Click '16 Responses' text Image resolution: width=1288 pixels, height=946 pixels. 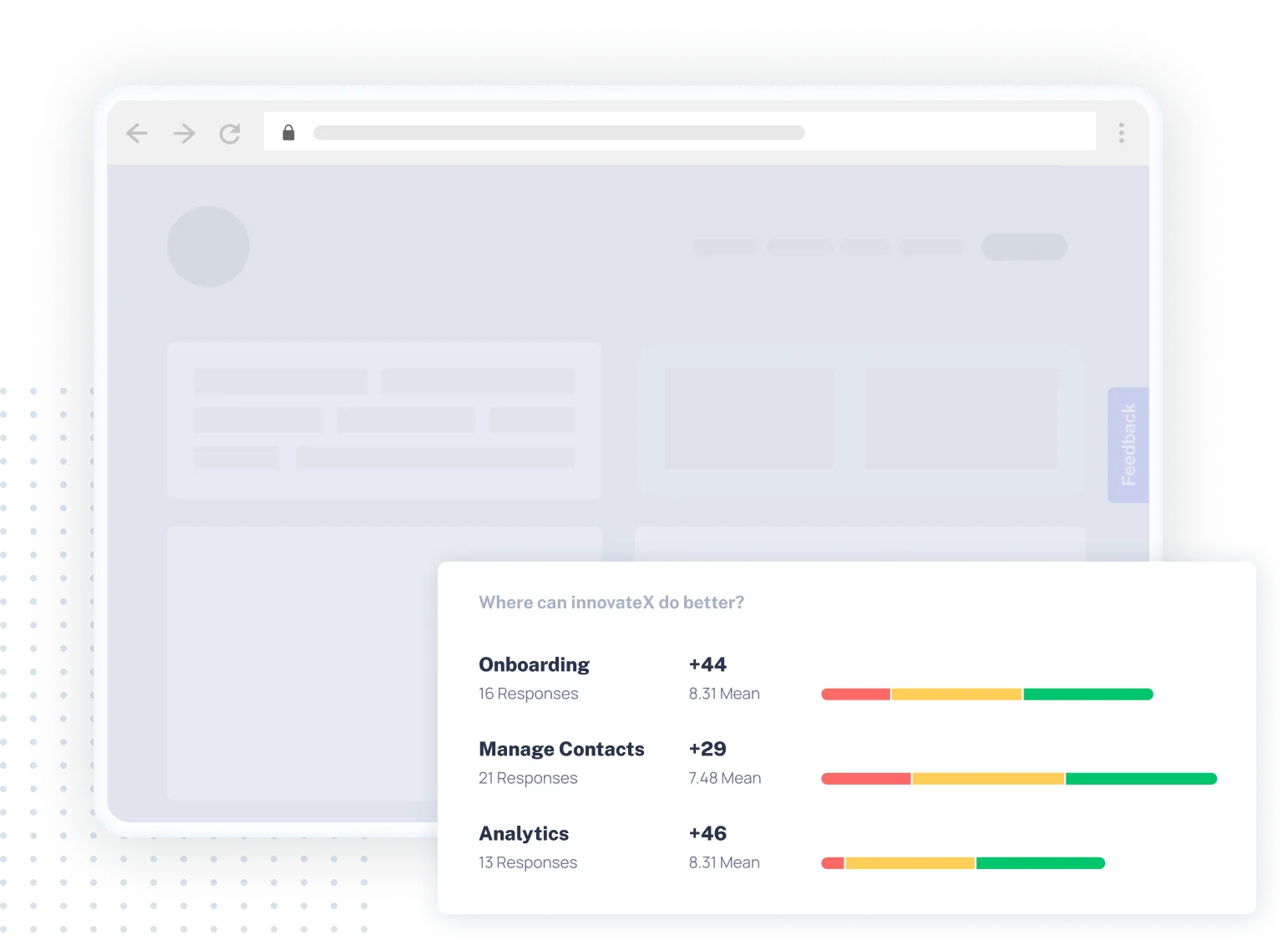(x=528, y=694)
